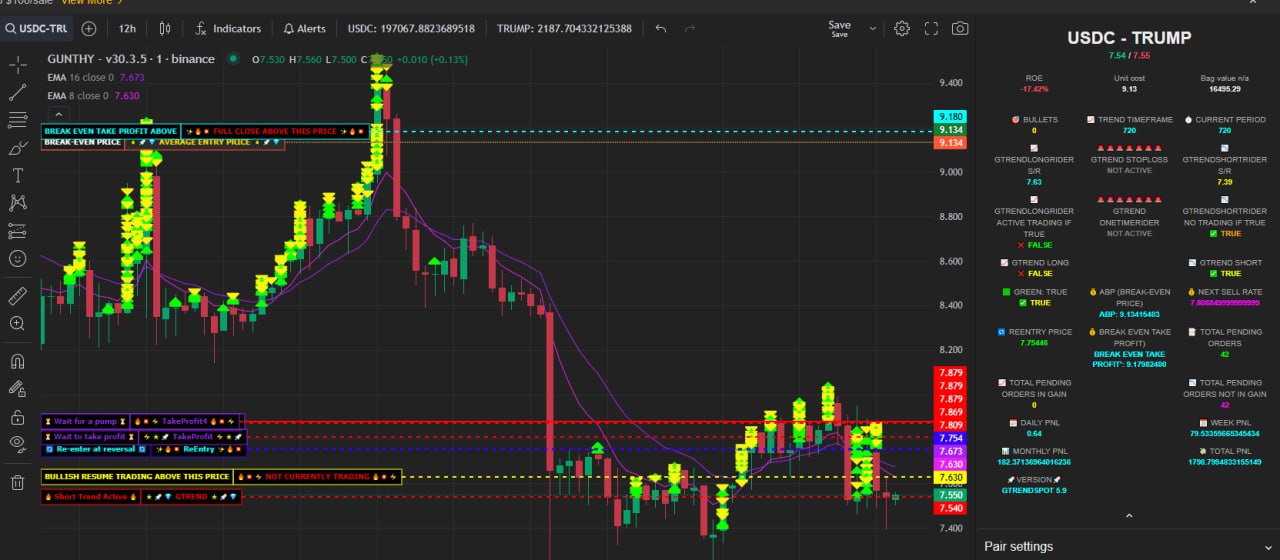
Task: Click the Short Trend Active label
Action: point(90,497)
